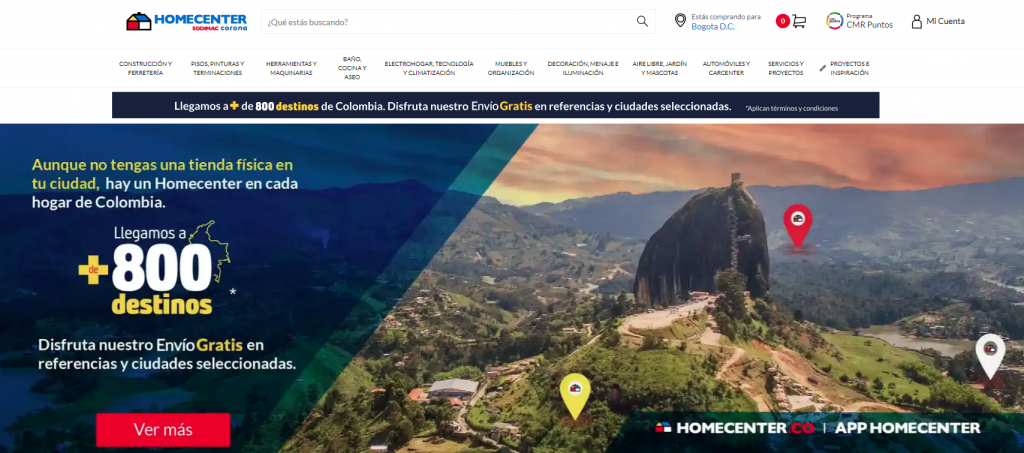Open the CMR Puntos program icon
This screenshot has height=453, width=1024.
pos(835,21)
